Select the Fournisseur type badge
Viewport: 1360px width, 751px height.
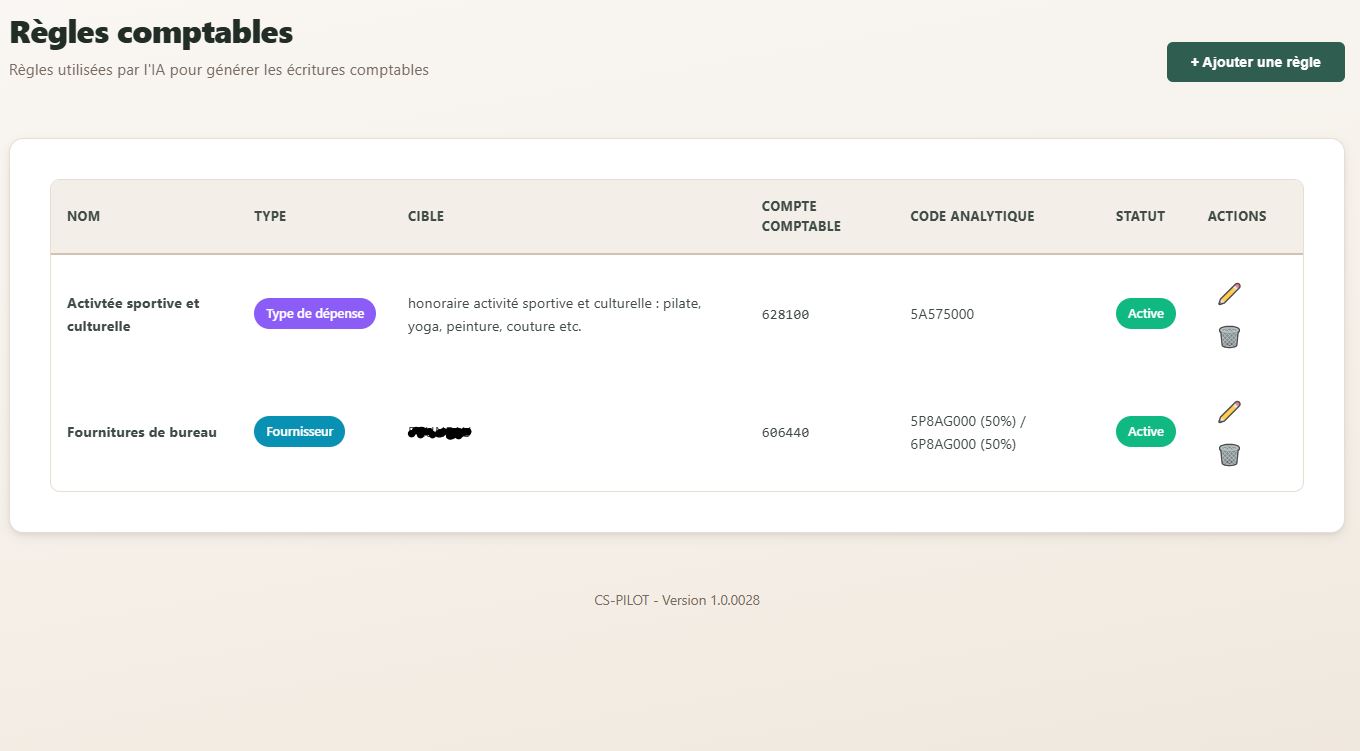299,432
